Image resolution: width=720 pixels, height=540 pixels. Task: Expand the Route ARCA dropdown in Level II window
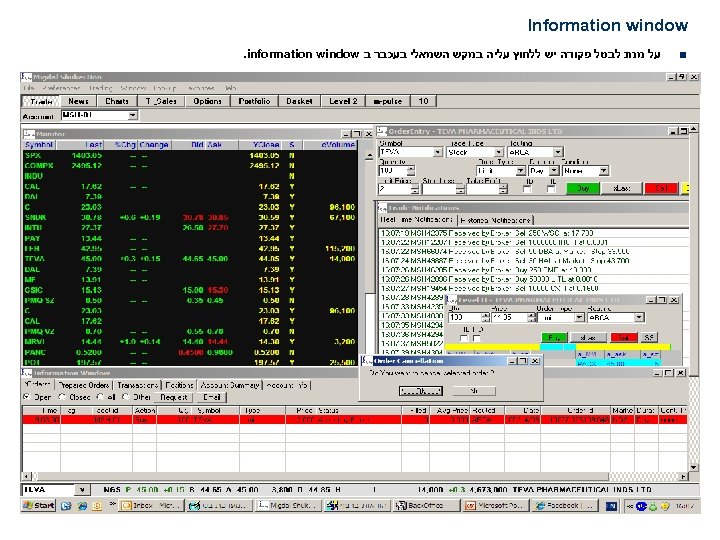[639, 317]
